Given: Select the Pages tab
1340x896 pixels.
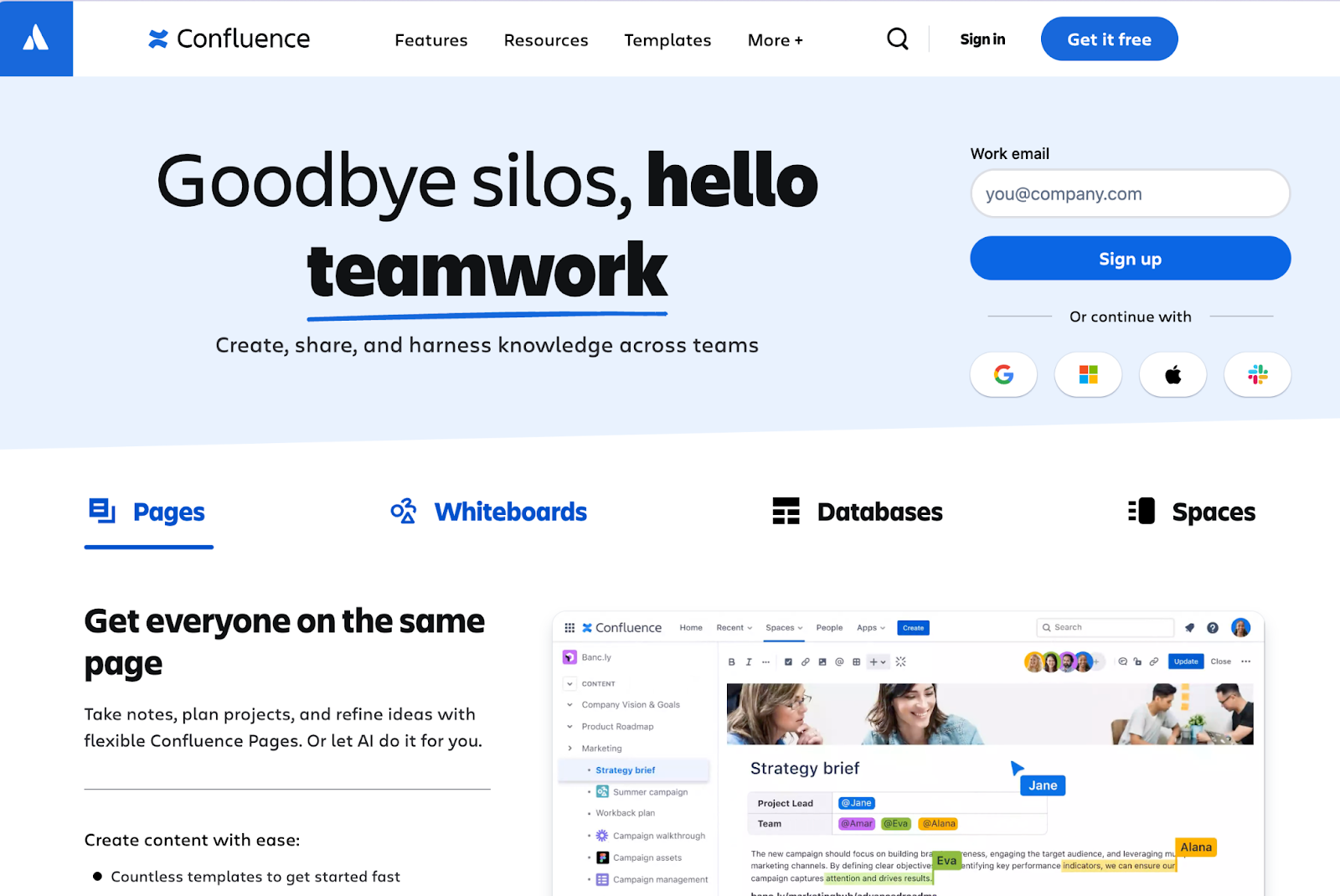Looking at the screenshot, I should (148, 512).
